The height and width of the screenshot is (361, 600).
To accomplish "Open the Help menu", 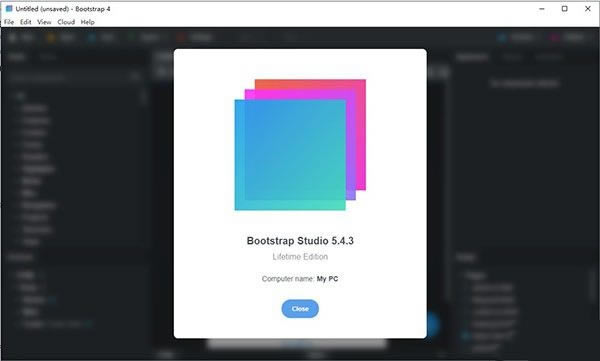I will (88, 22).
